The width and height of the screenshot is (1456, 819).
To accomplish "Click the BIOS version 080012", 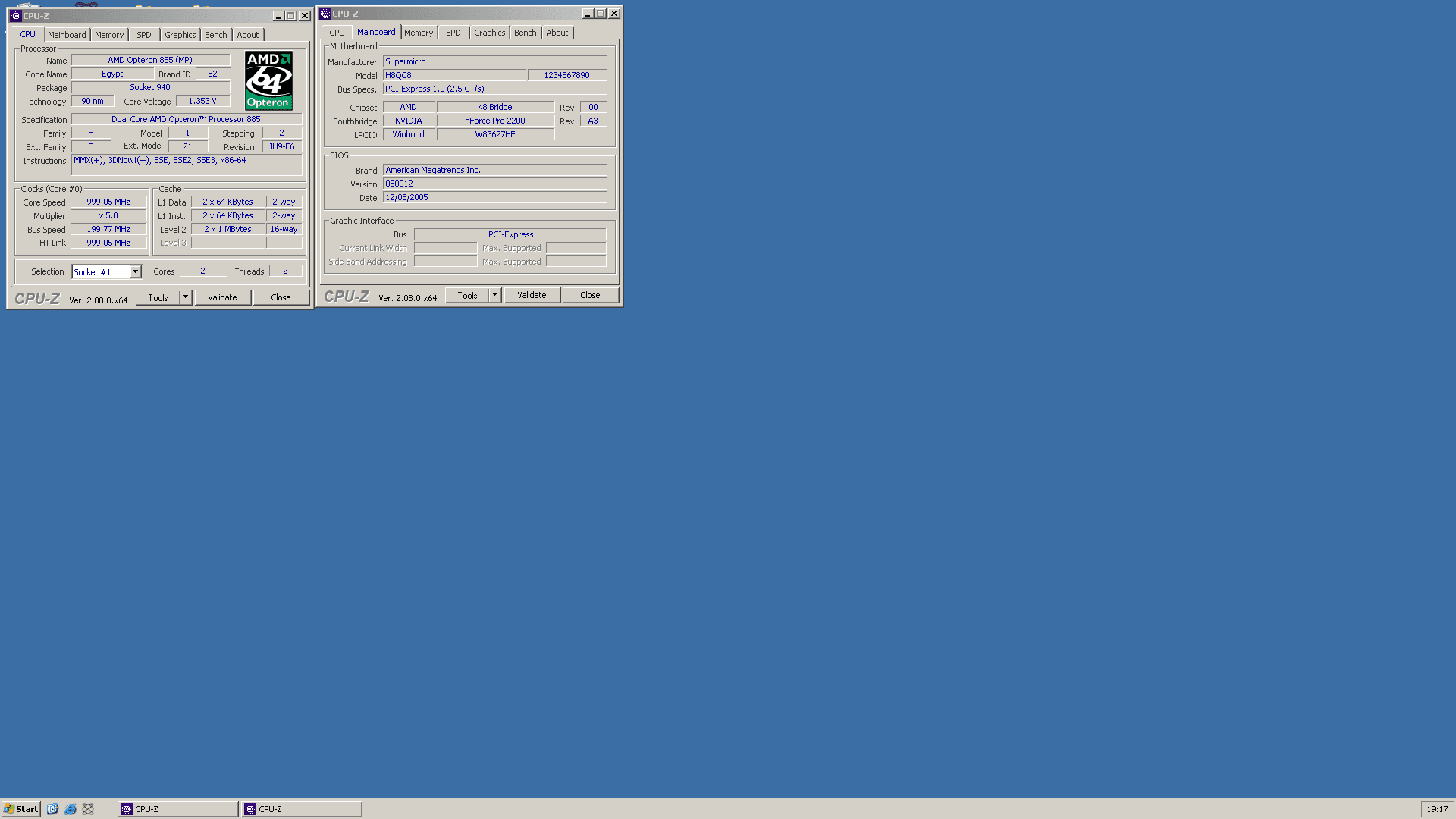I will click(494, 184).
